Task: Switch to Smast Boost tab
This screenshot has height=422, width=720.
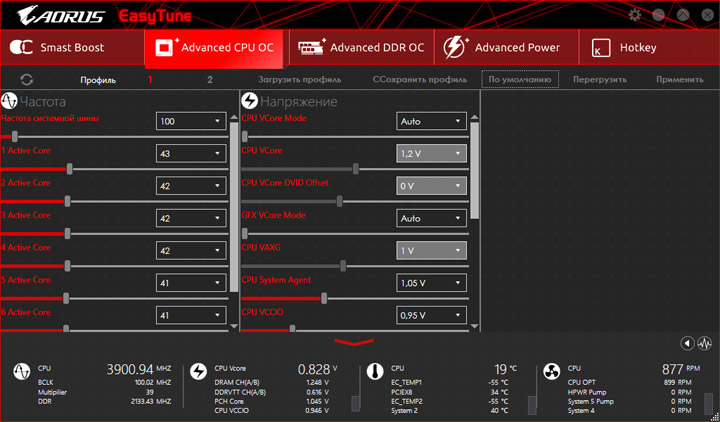Action: pos(72,48)
